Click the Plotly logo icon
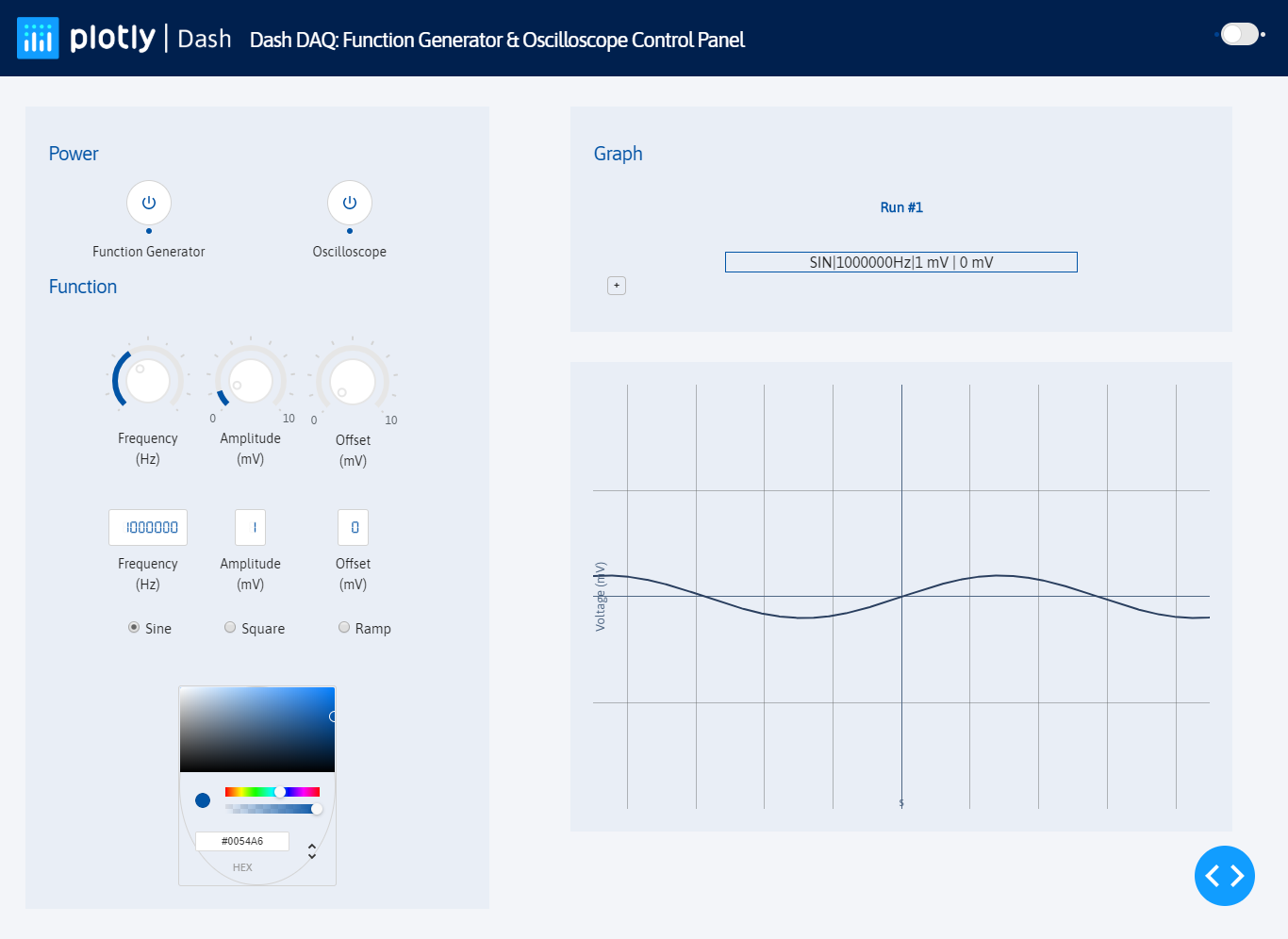The image size is (1288, 939). pyautogui.click(x=38, y=39)
